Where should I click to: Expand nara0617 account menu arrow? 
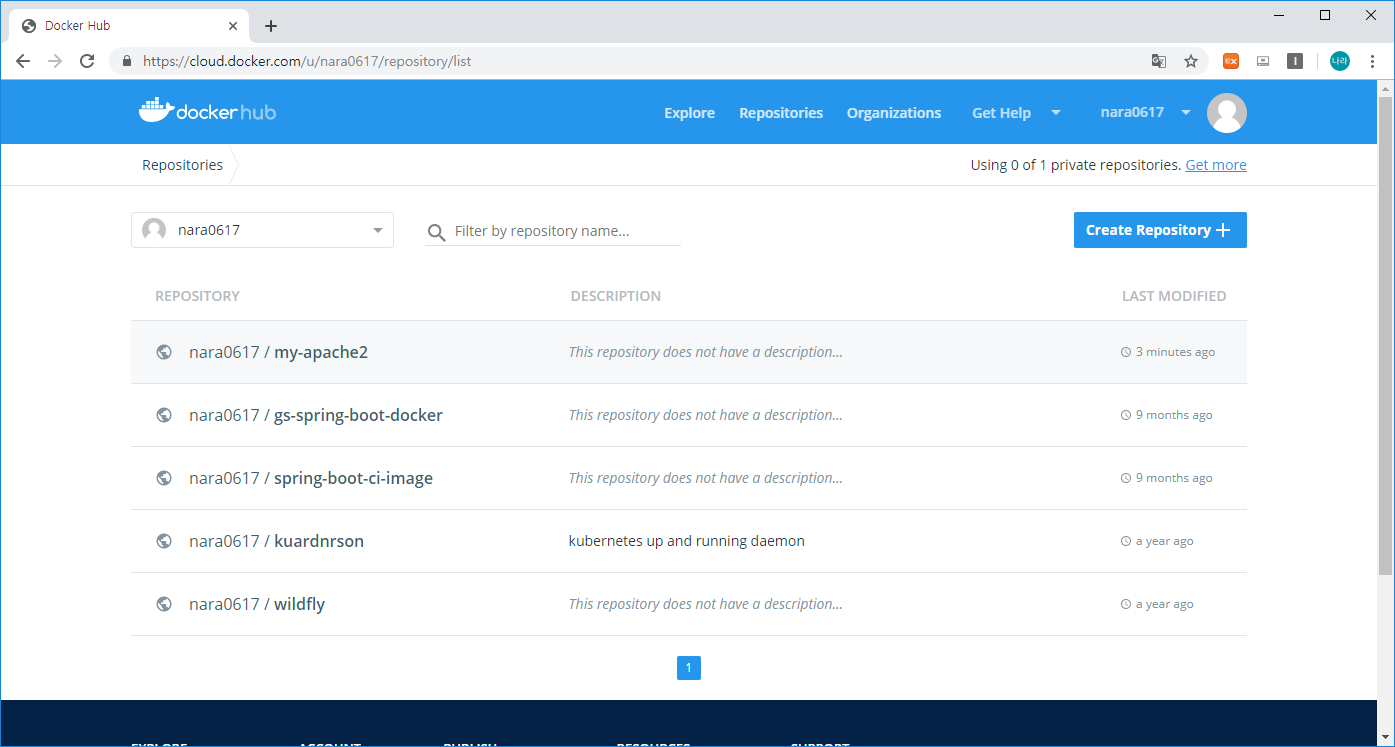1186,113
